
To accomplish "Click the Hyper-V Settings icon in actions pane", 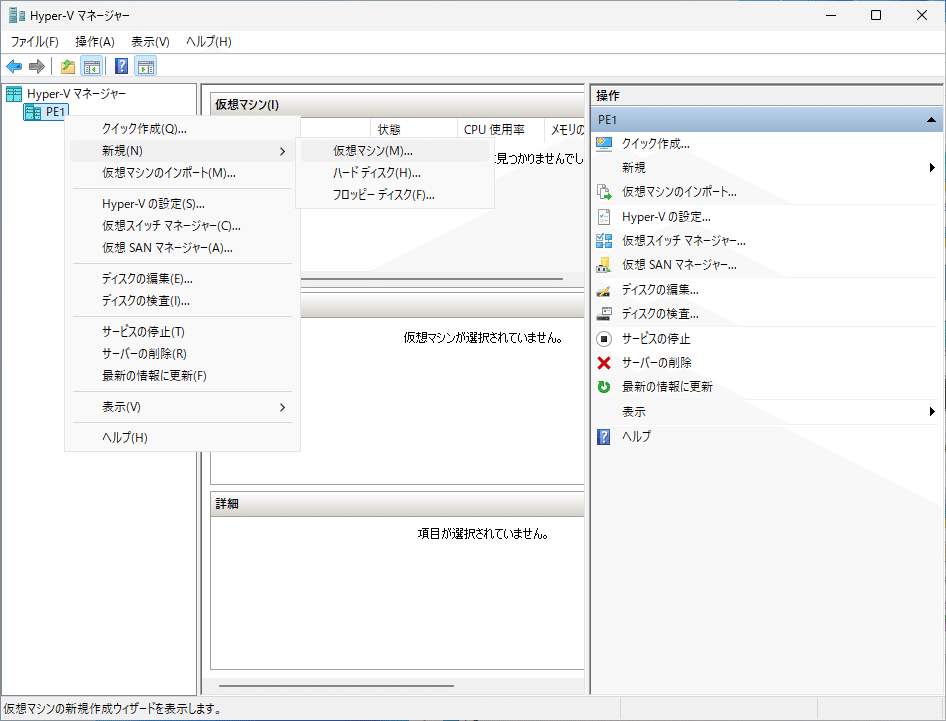I will click(604, 217).
